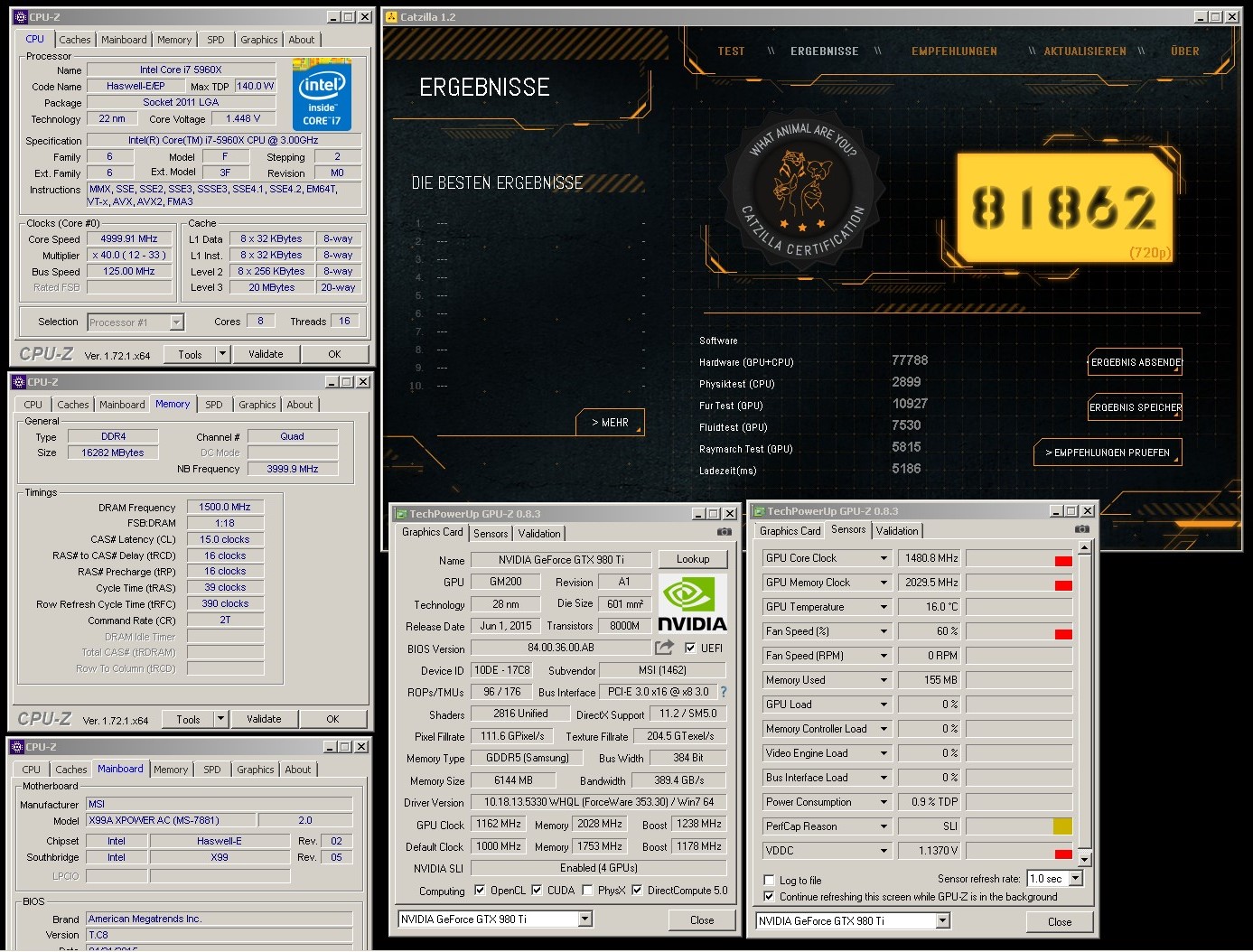Open the GPU Memory Clock sensor dropdown
Screen dimensions: 1253x952
(x=884, y=583)
